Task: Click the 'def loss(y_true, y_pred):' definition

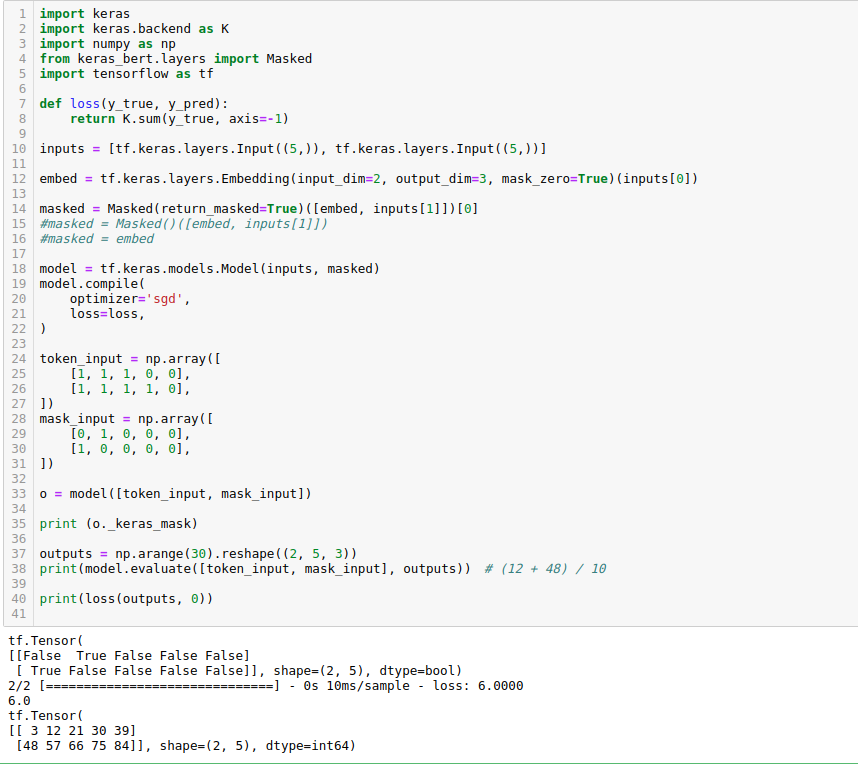Action: [134, 103]
